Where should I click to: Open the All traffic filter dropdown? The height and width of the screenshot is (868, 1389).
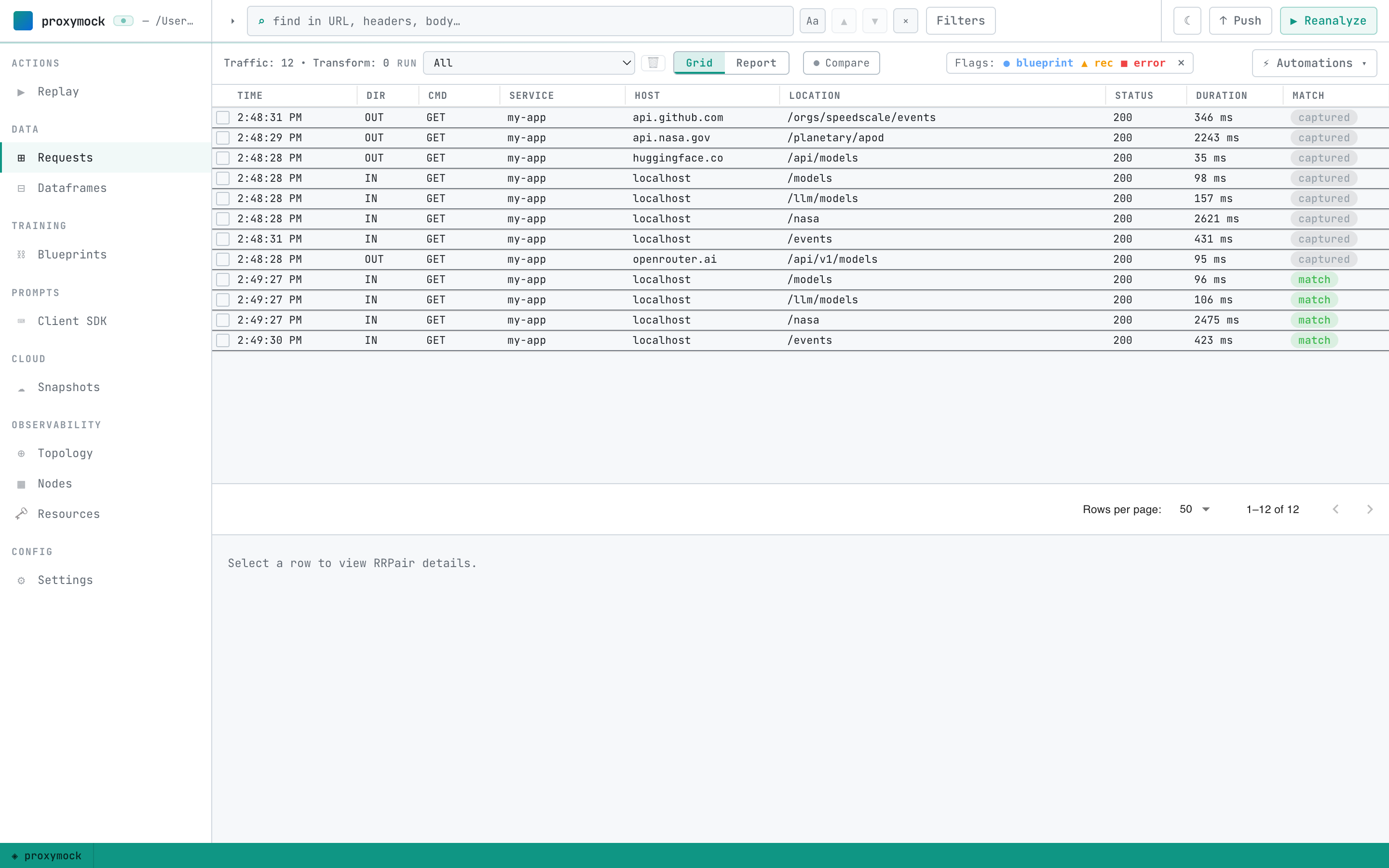coord(529,63)
